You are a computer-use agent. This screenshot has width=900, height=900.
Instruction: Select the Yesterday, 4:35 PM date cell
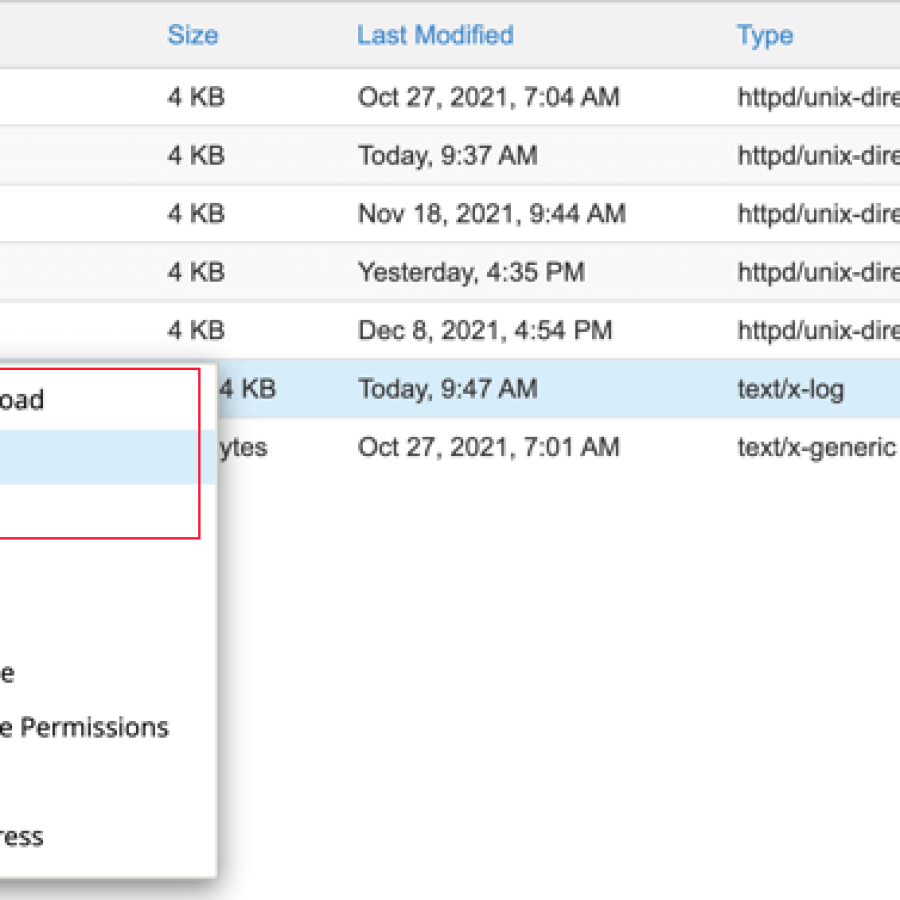[471, 272]
